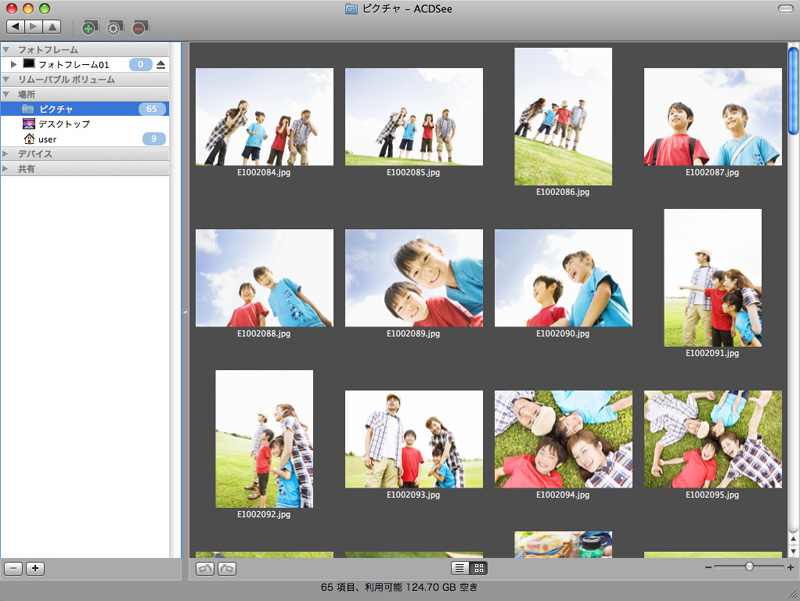Expand the フォトフレーム01 tree item
Viewport: 800px width, 601px height.
click(14, 64)
